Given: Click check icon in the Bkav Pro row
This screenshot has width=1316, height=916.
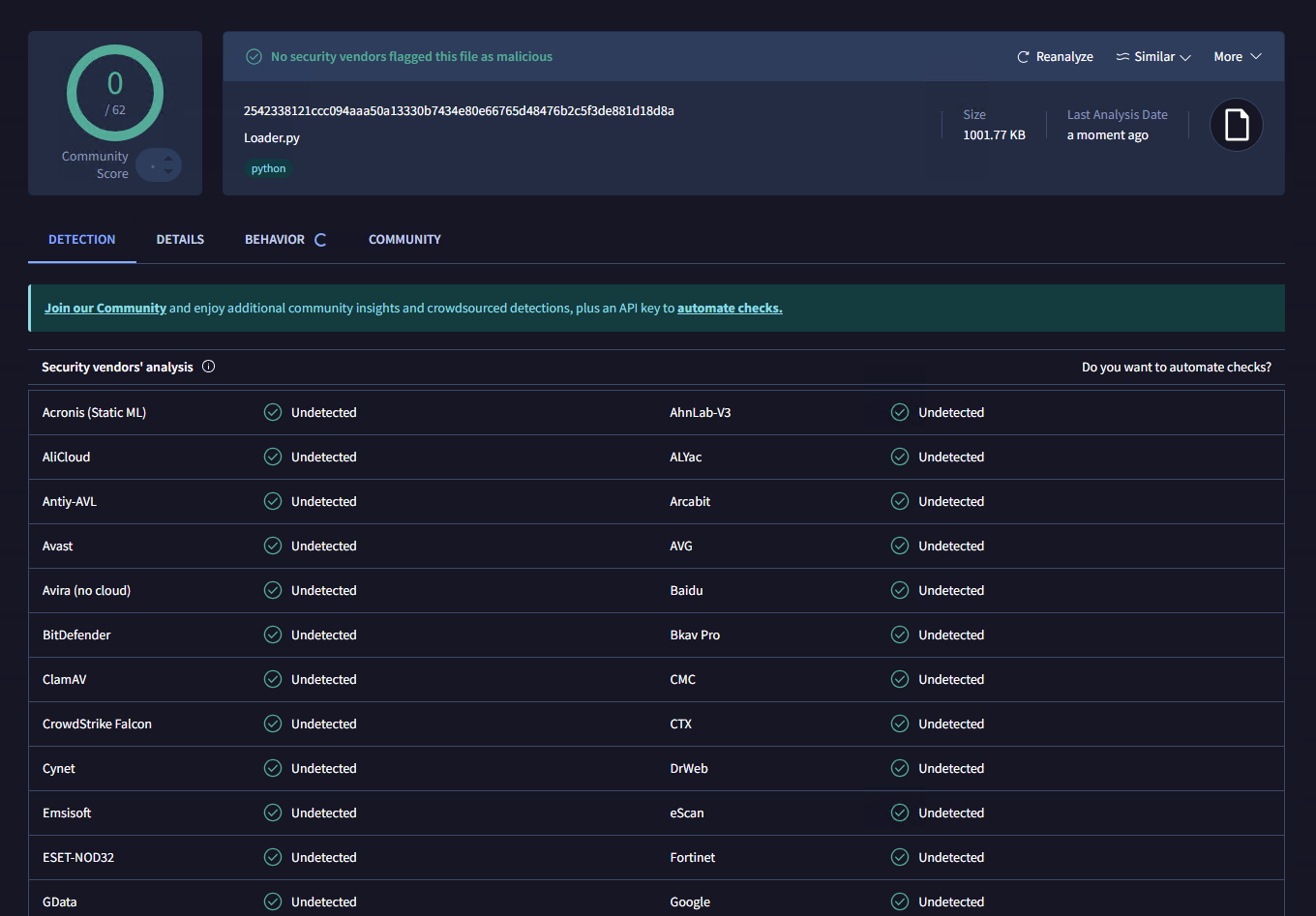Looking at the screenshot, I should (x=900, y=635).
